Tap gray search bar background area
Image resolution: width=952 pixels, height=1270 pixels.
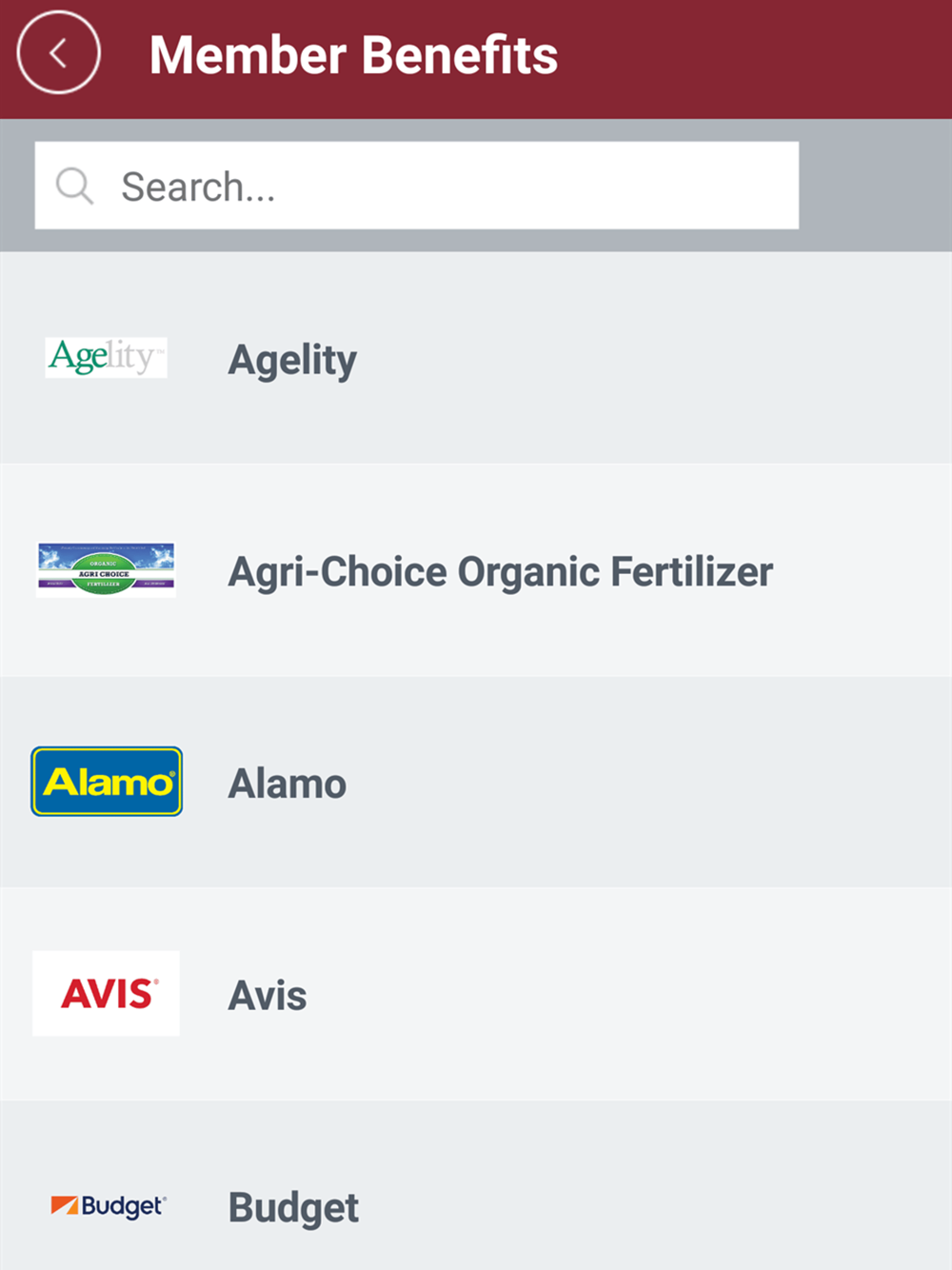point(876,186)
